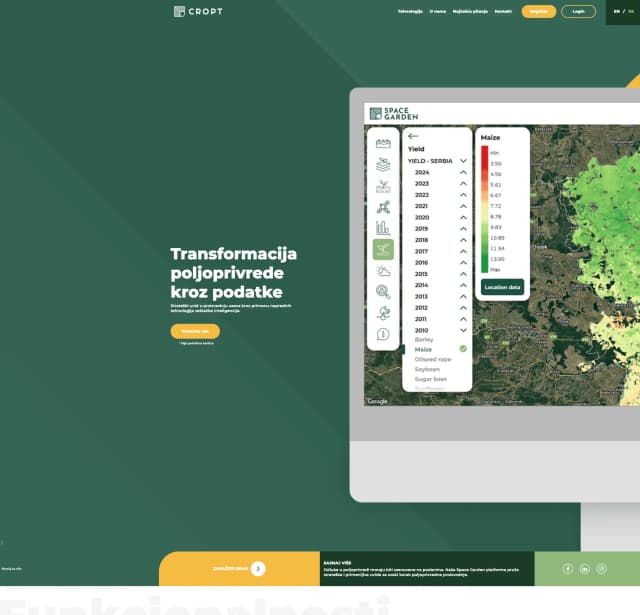Click the Cropt logo in header

pyautogui.click(x=198, y=11)
